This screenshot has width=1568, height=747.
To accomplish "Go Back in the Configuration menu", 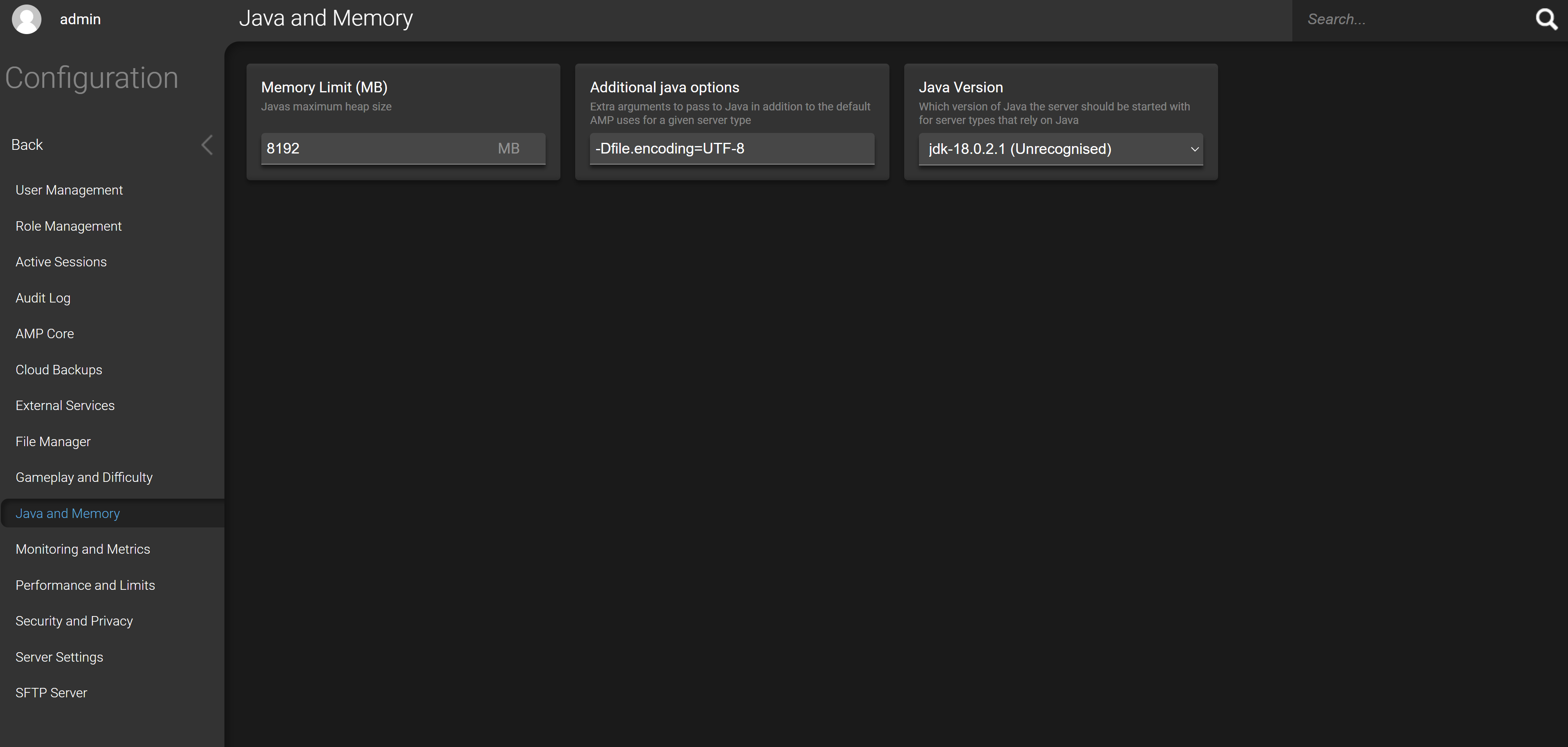I will (x=112, y=145).
